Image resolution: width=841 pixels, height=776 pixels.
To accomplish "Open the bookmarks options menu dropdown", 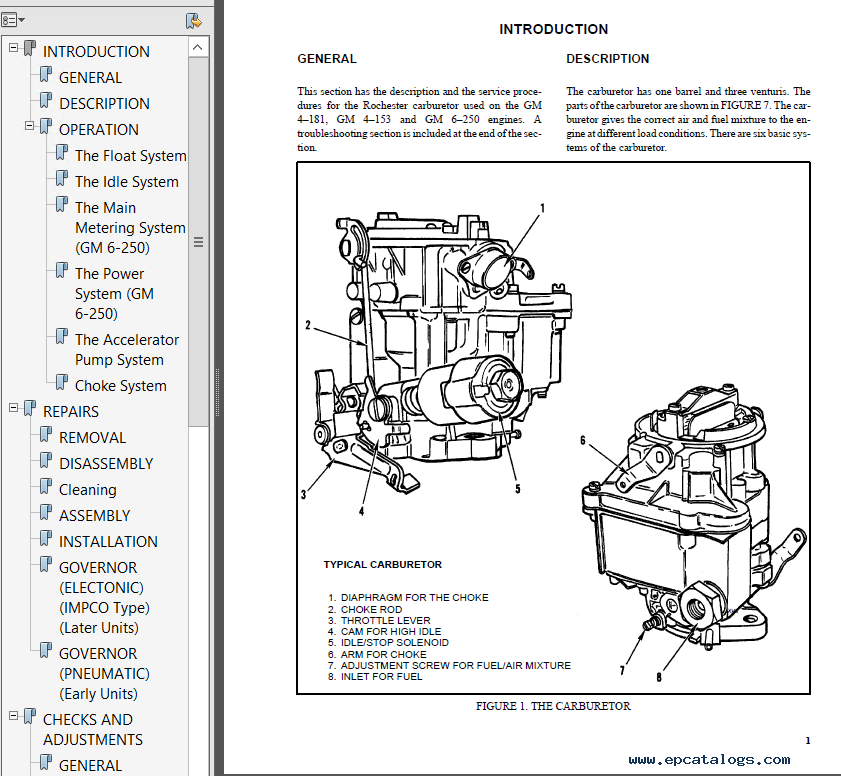I will (x=13, y=20).
